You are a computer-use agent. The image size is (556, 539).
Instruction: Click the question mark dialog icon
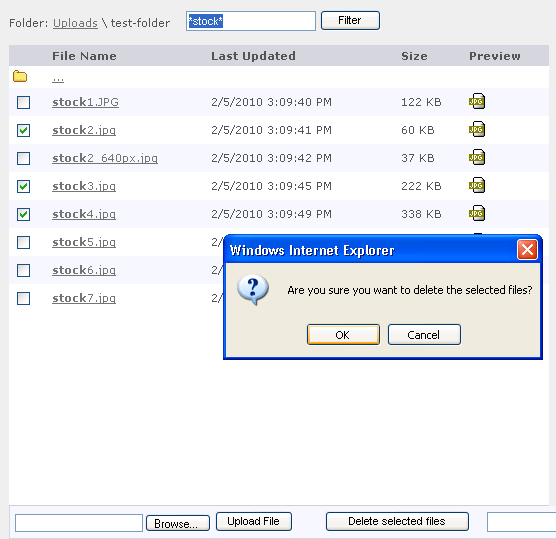pyautogui.click(x=253, y=289)
